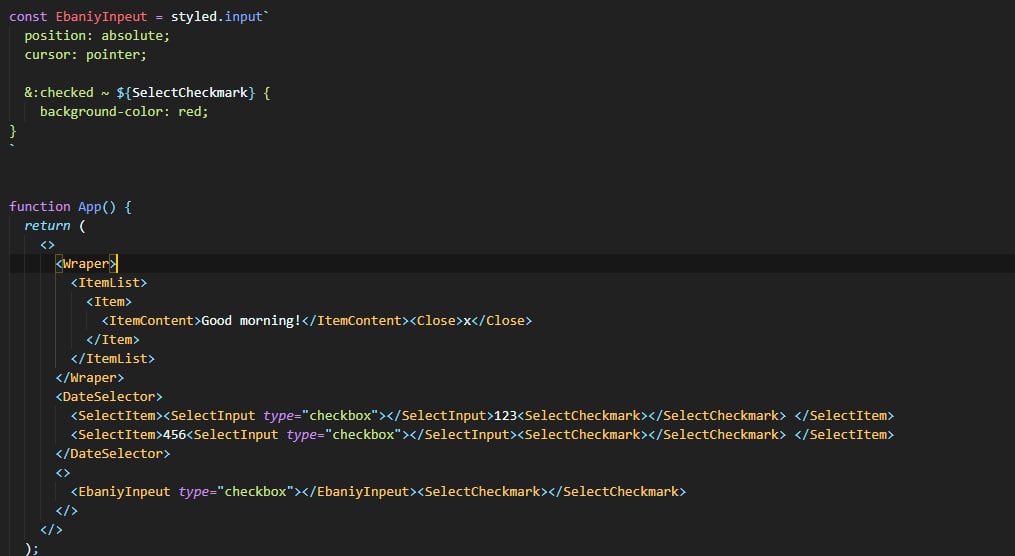
Task: Click 'EbaniyInpeut' in the const declaration
Action: pyautogui.click(x=101, y=17)
